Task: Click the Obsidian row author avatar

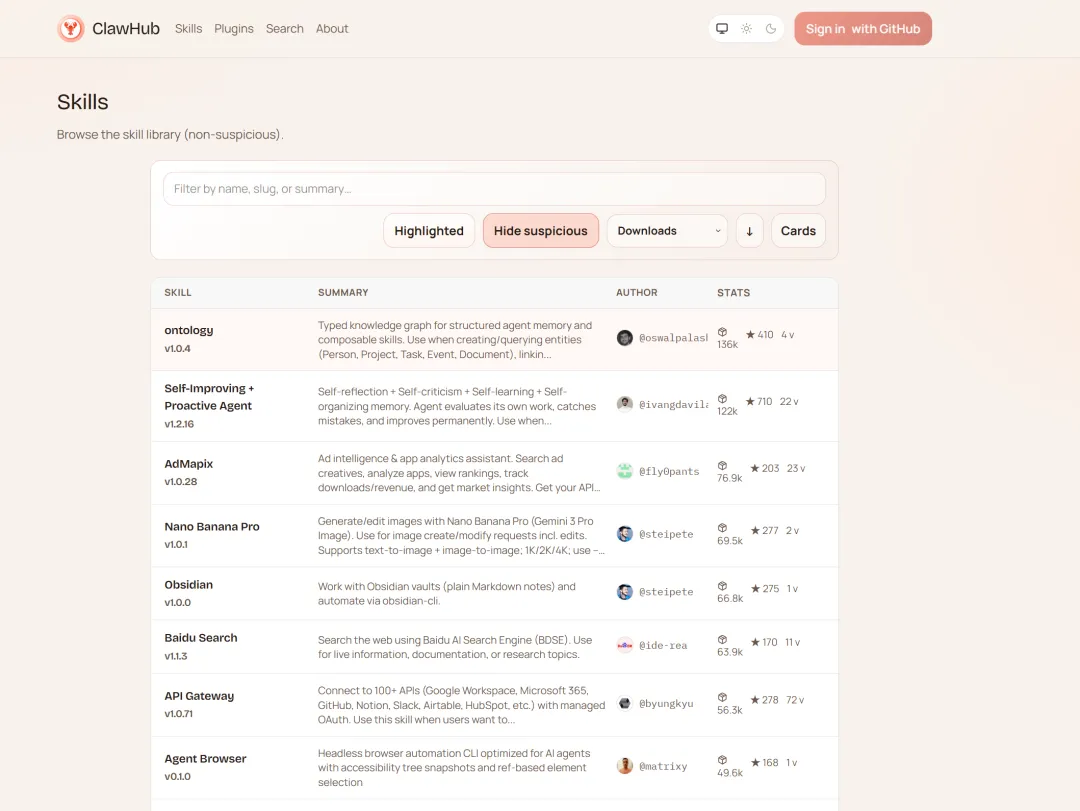Action: pos(625,592)
